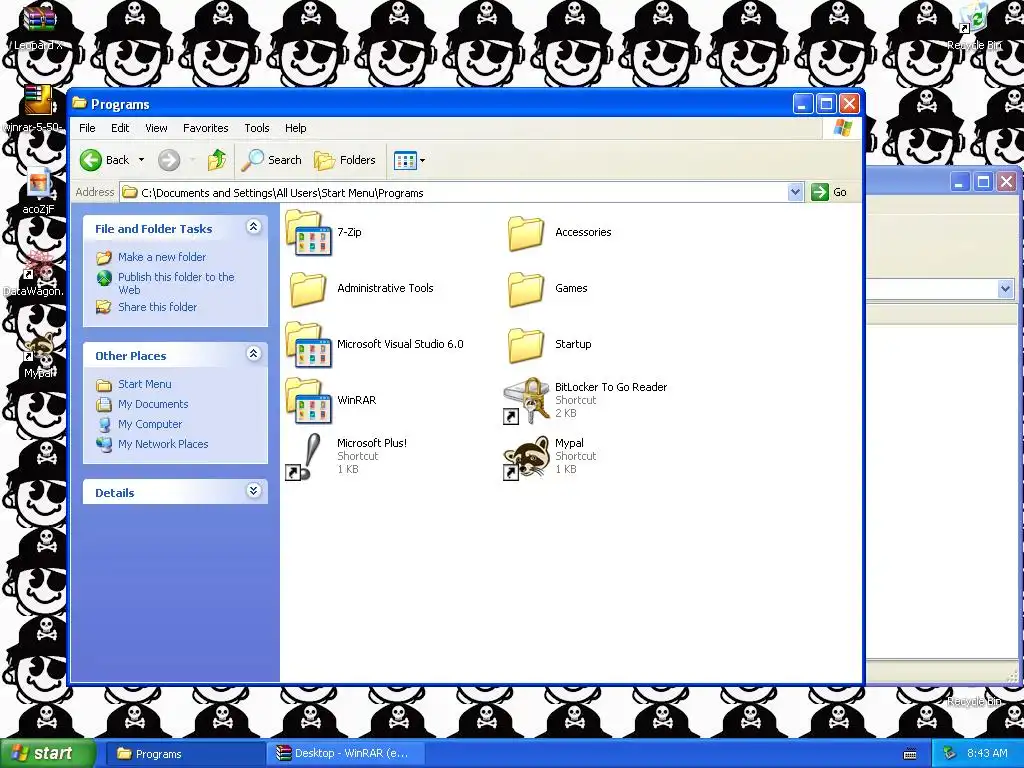Click the My Computer icon in Other Places

click(x=104, y=424)
